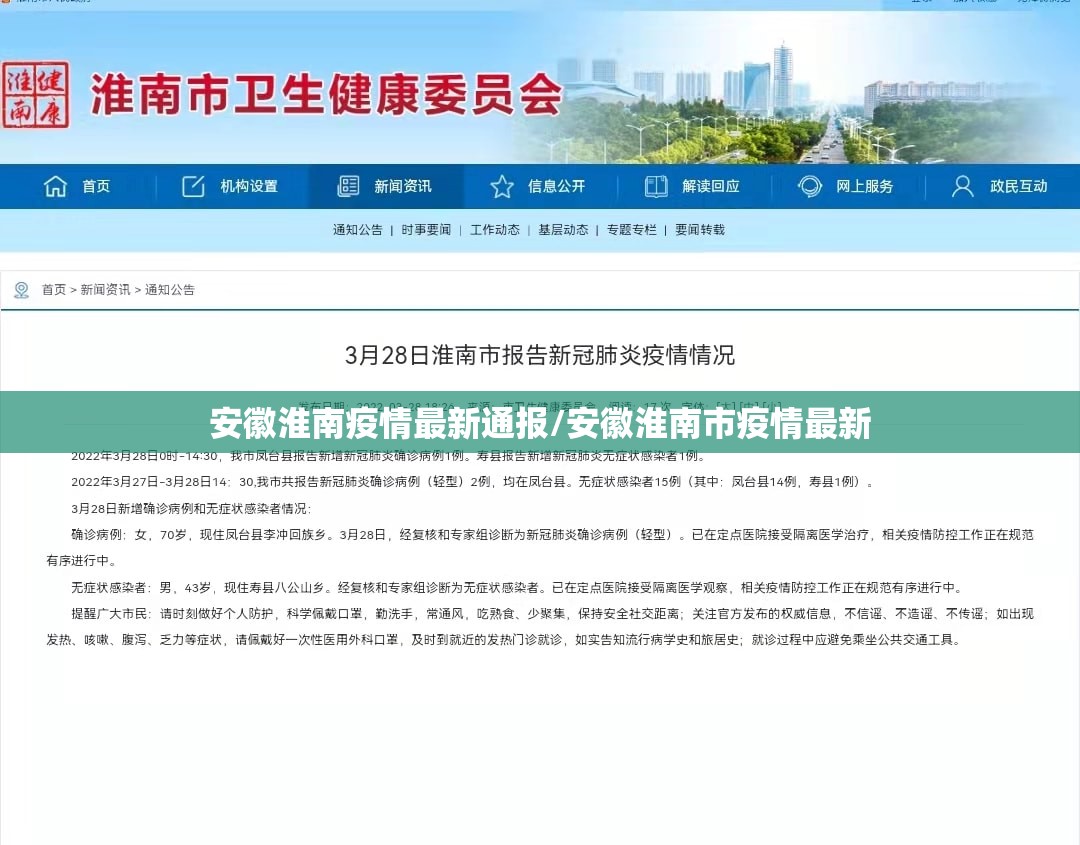
Task: Click the paragraph starting 无症状感染者: 男, 43岁
Action: pyautogui.click(x=516, y=587)
